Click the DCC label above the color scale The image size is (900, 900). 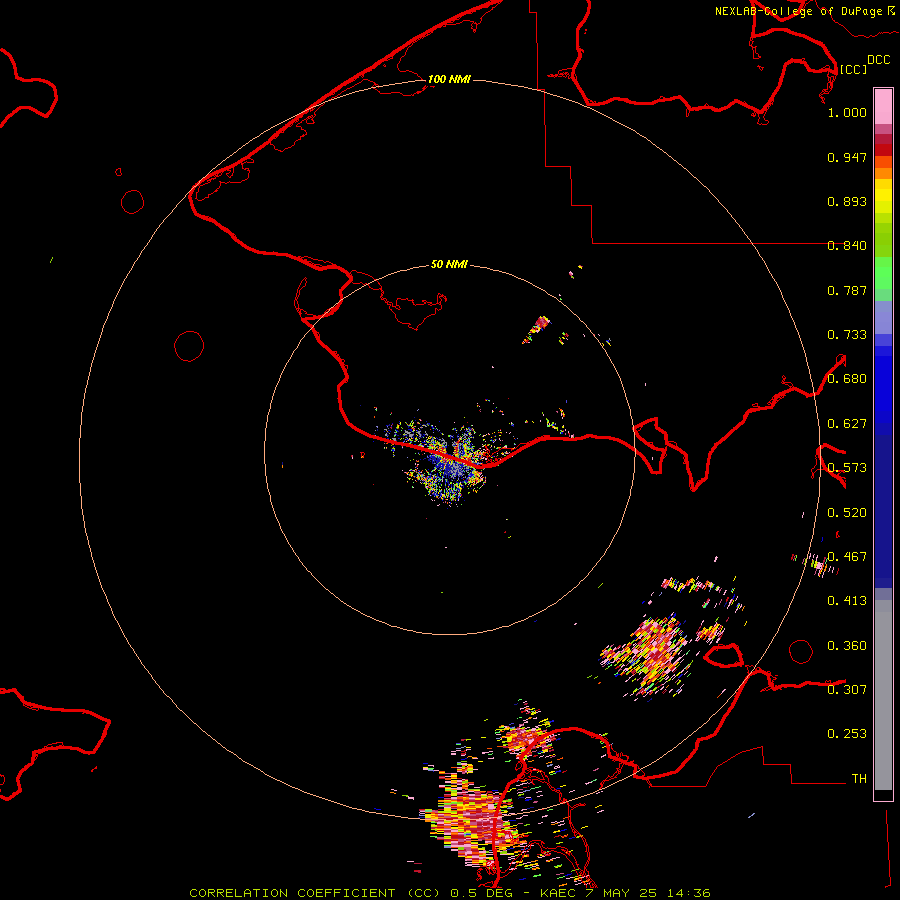(x=878, y=60)
